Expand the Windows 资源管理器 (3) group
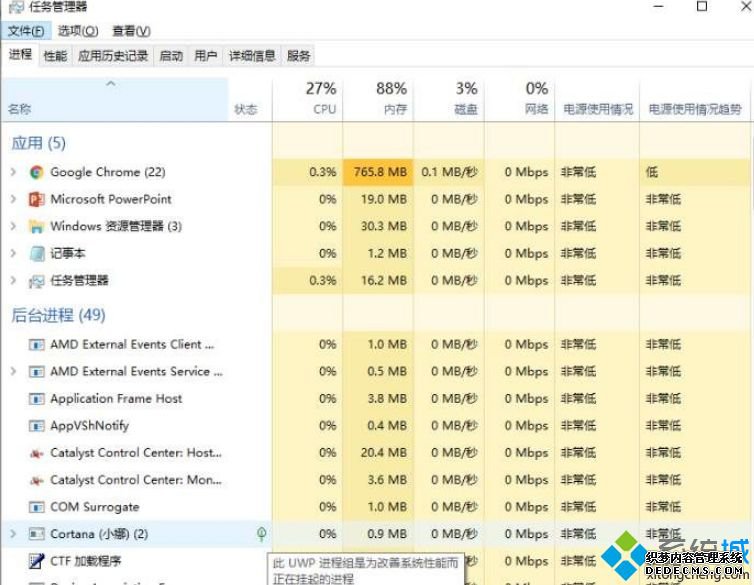 point(13,226)
